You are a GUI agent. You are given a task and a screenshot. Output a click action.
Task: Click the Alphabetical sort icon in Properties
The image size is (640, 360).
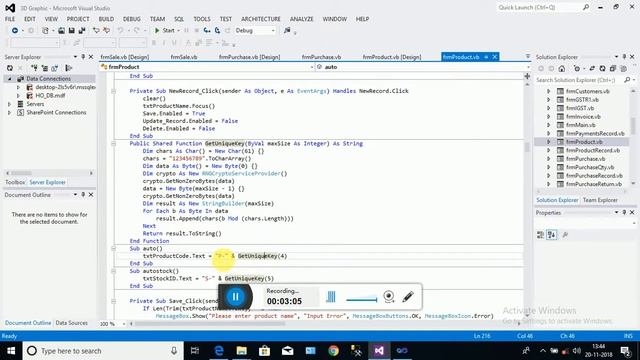(x=551, y=235)
